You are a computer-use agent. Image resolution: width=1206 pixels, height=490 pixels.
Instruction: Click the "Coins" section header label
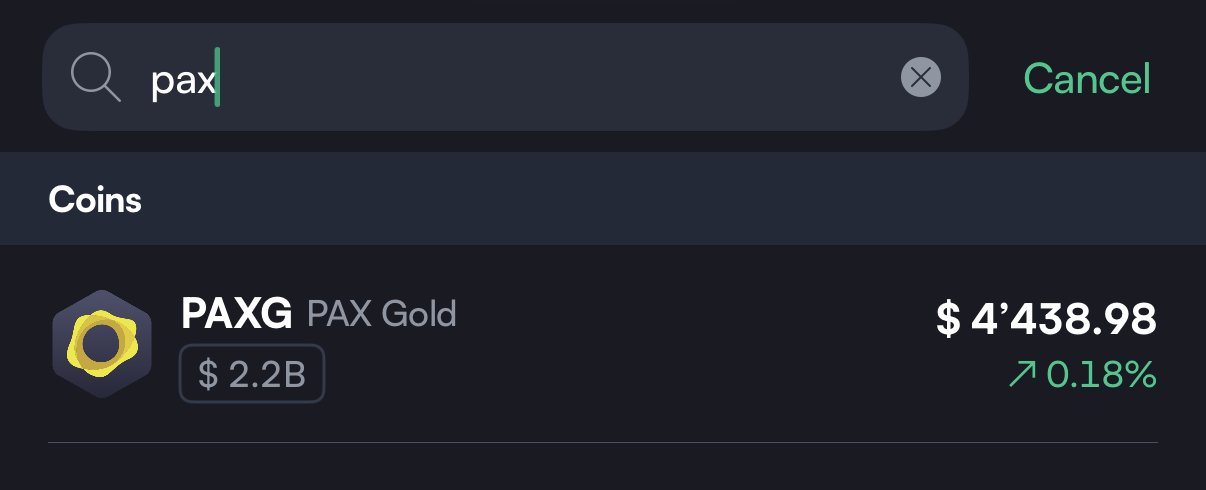point(95,200)
